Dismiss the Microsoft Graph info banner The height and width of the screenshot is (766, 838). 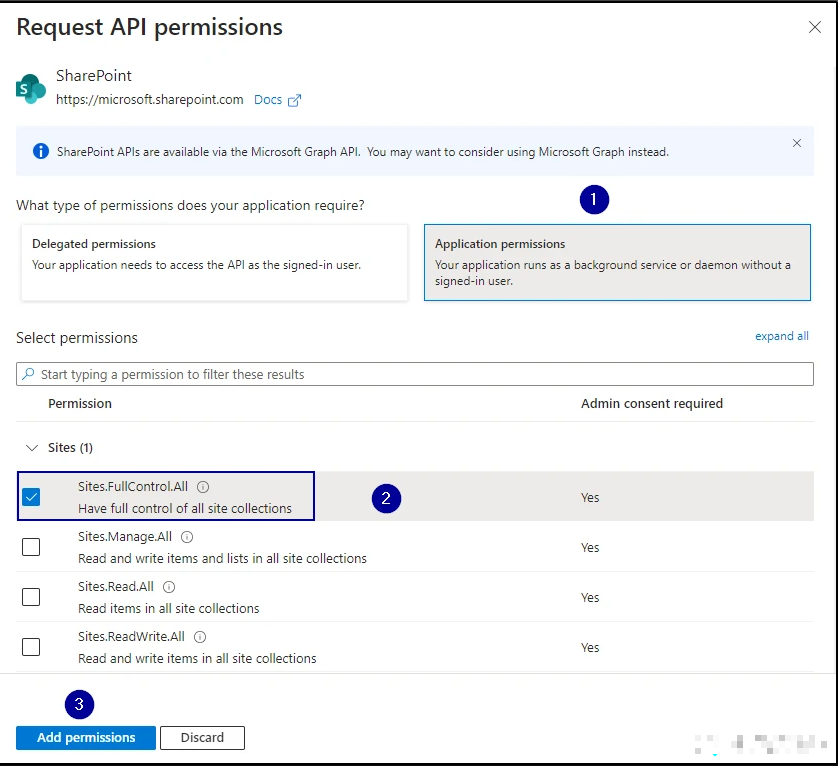point(797,143)
